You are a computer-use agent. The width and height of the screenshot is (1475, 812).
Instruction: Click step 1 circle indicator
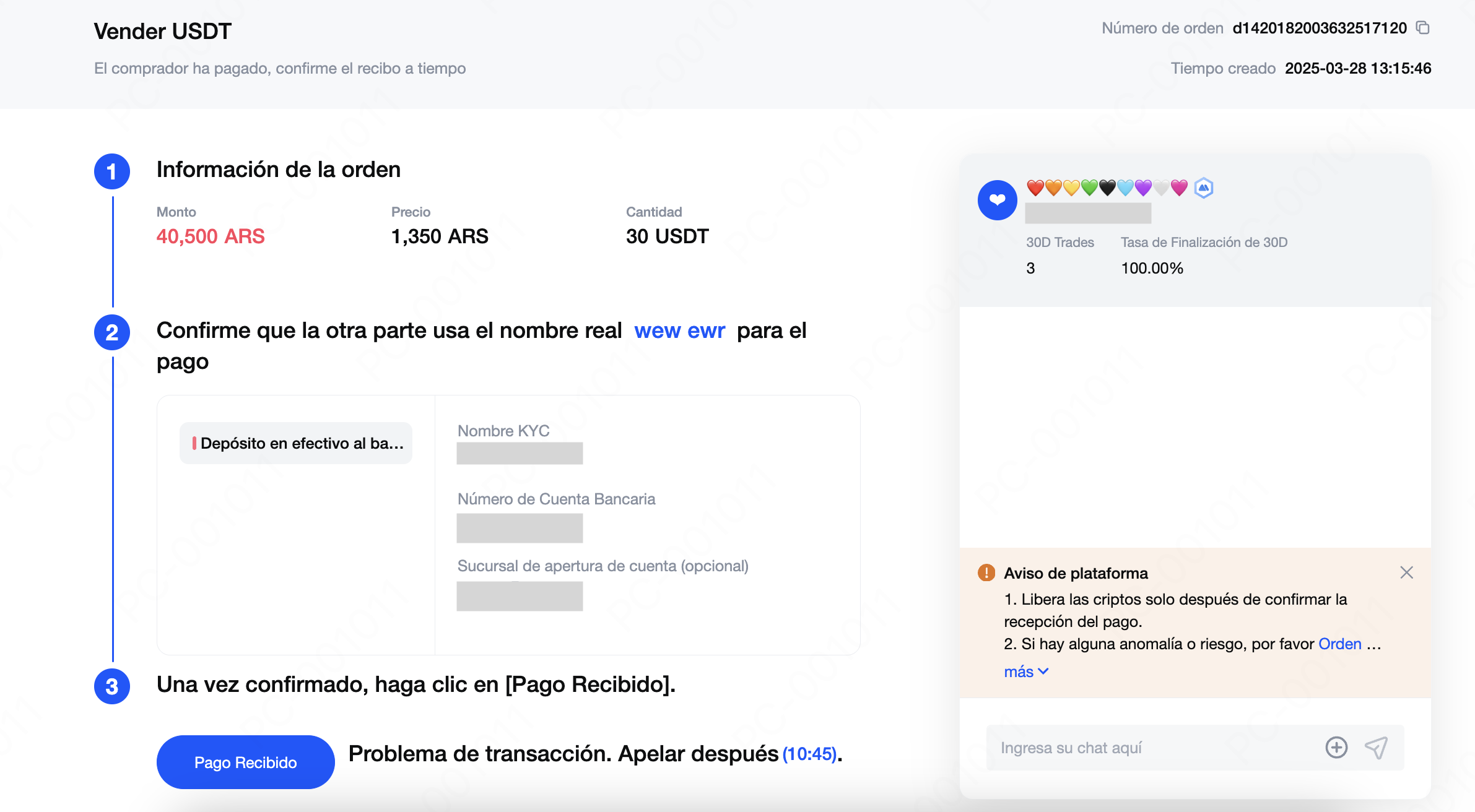tap(112, 171)
